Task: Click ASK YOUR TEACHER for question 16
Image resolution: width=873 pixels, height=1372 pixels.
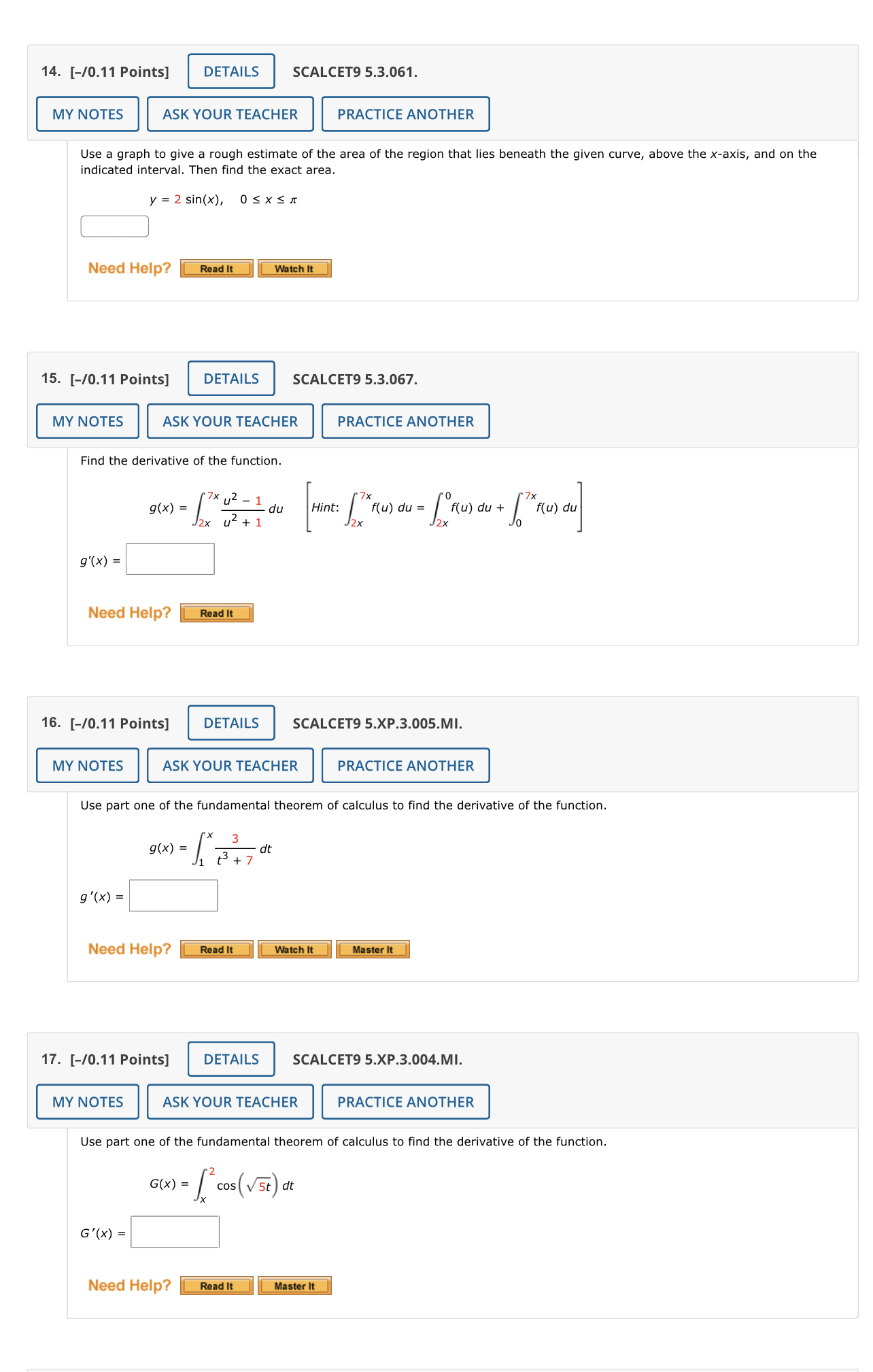Action: [x=230, y=765]
